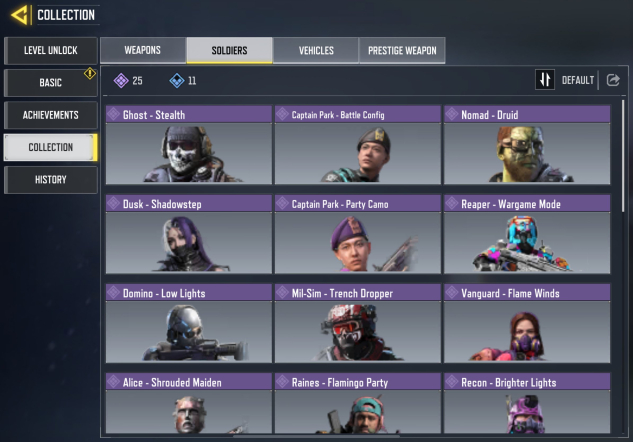
Task: Click the share icon beside Default
Action: point(613,80)
